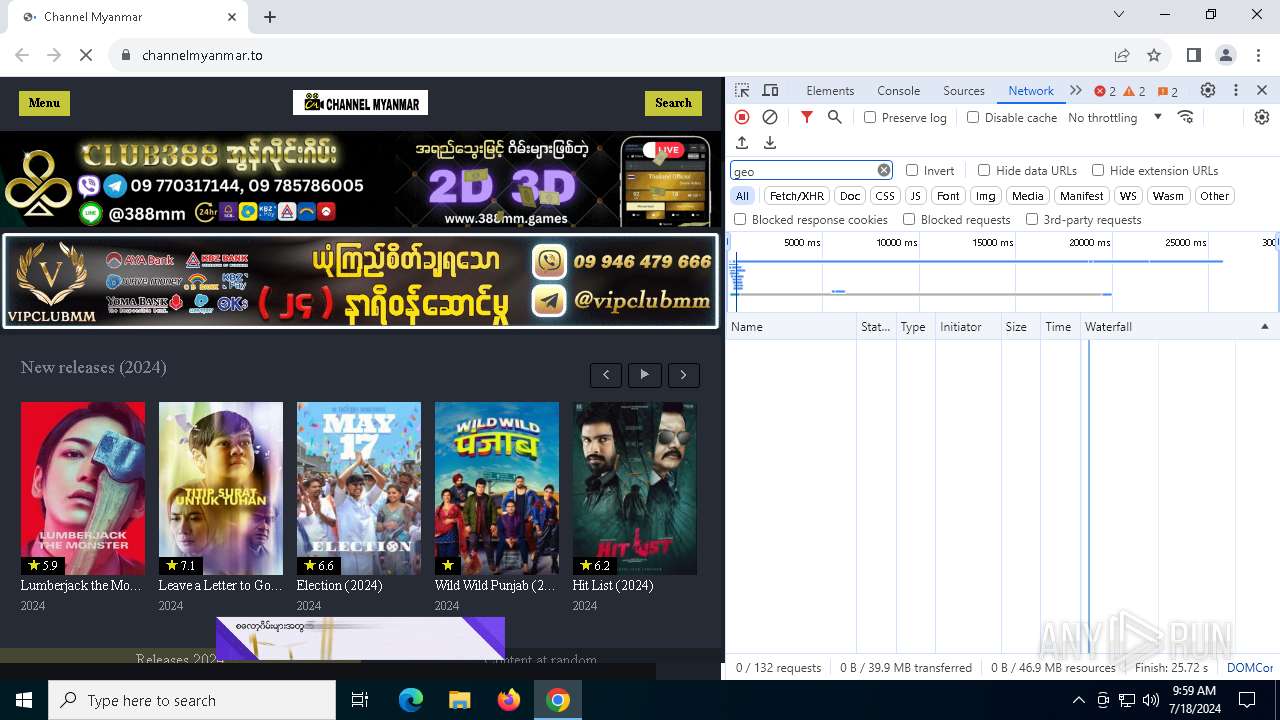Screen dimensions: 1280x720
Task: Toggle Waterfall column sort arrow
Action: pyautogui.click(x=1264, y=327)
